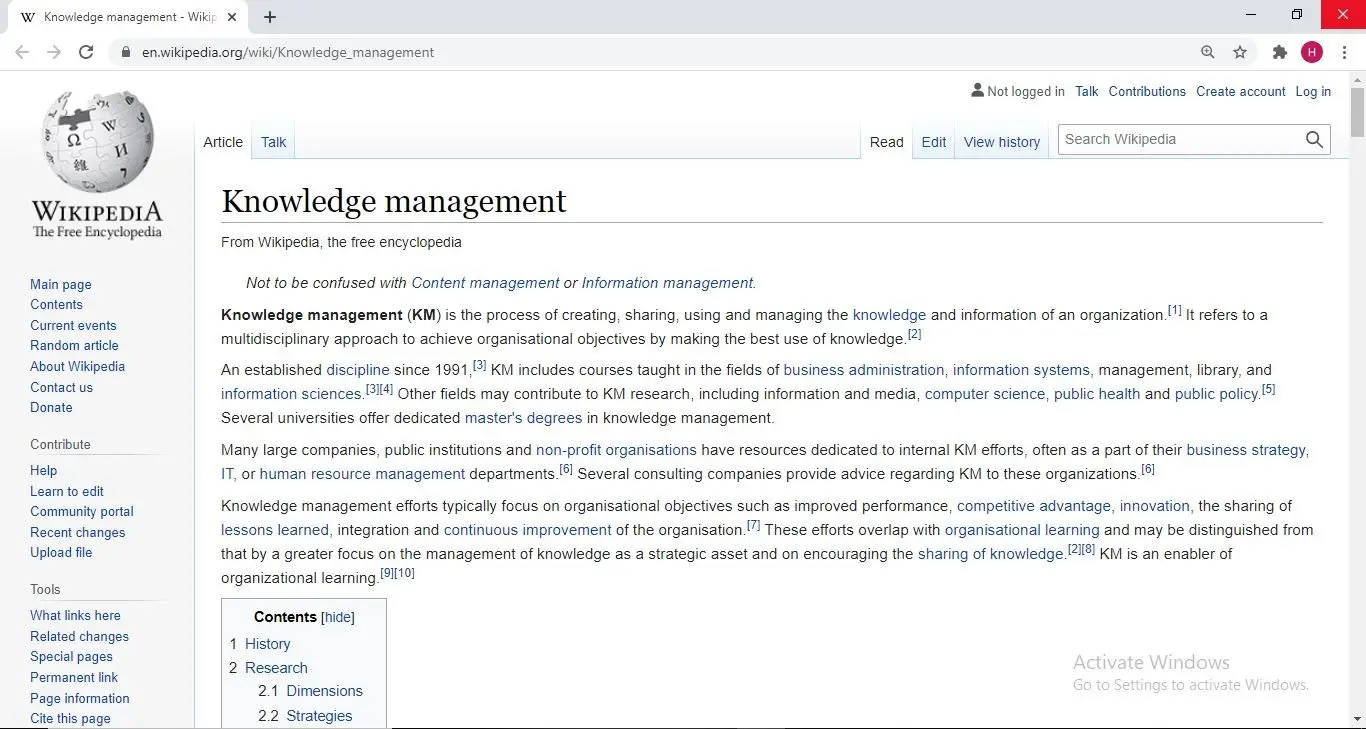The width and height of the screenshot is (1366, 729).
Task: Click the Wikipedia search magnifier button
Action: (x=1314, y=140)
